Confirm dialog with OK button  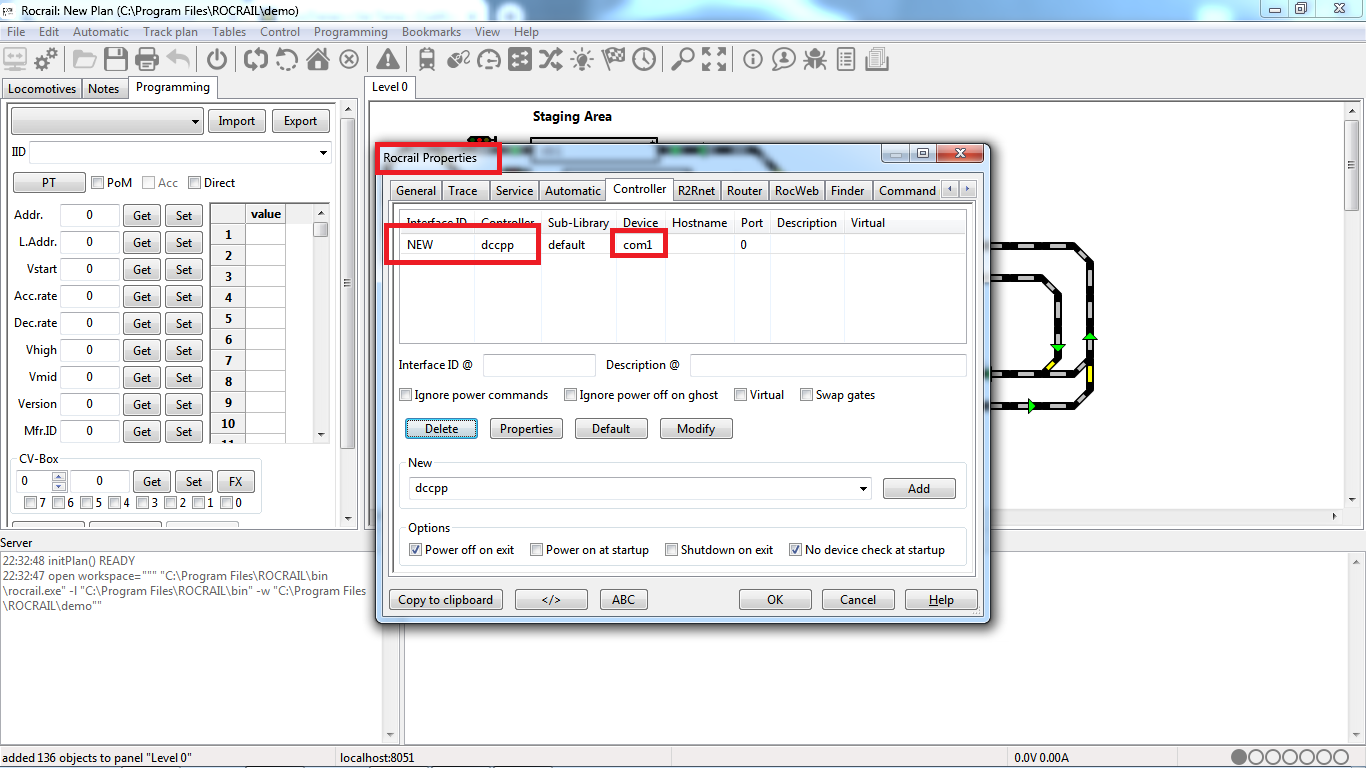coord(775,600)
